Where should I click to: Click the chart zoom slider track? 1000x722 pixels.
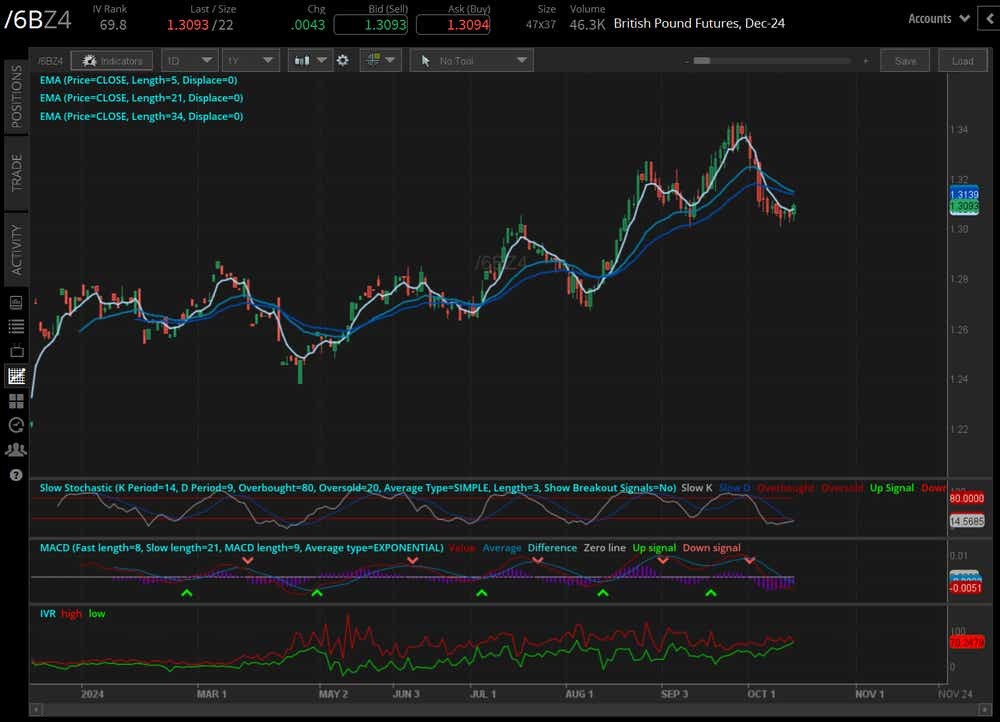tap(775, 61)
